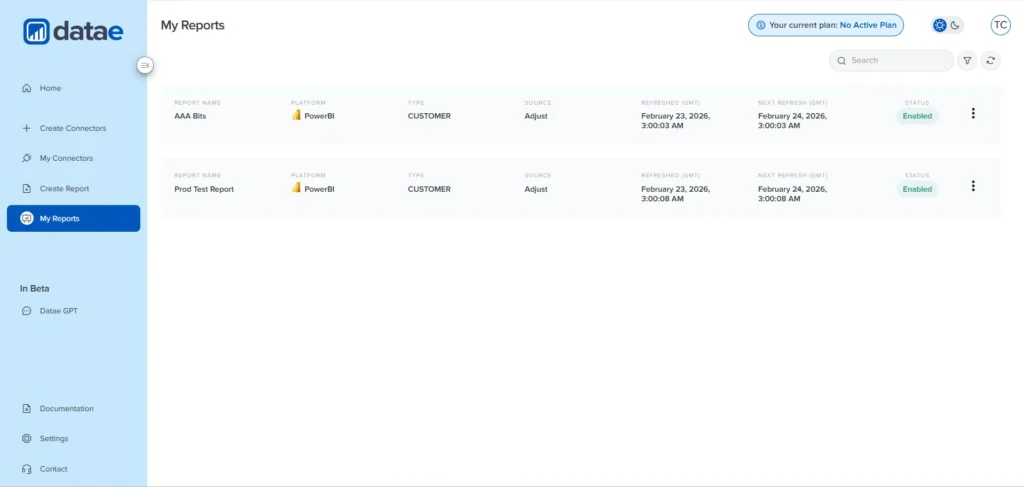Go to Home in sidebar
The image size is (1024, 487).
point(50,88)
